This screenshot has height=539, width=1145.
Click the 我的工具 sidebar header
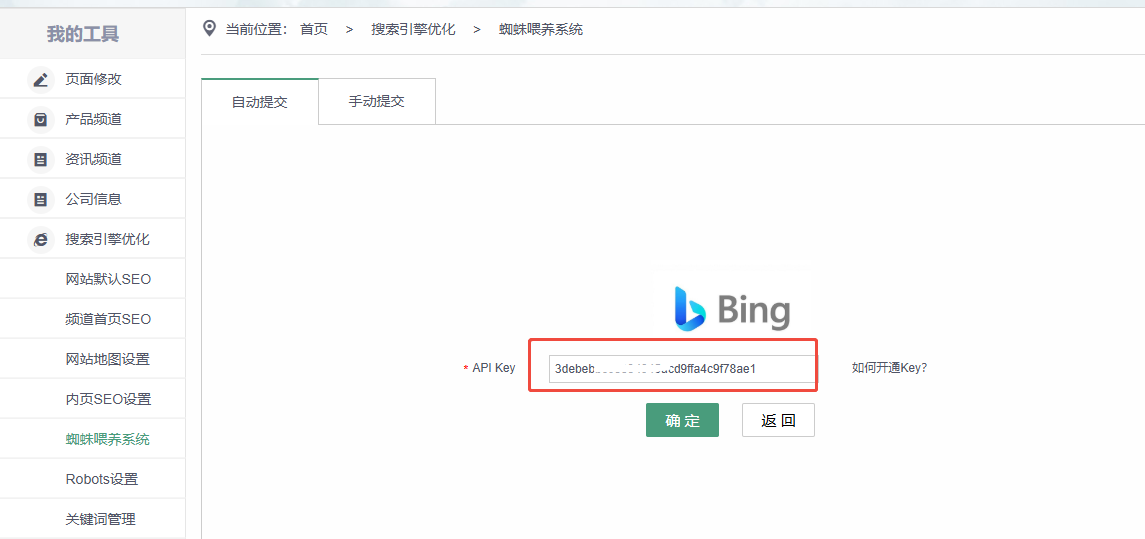coord(83,34)
